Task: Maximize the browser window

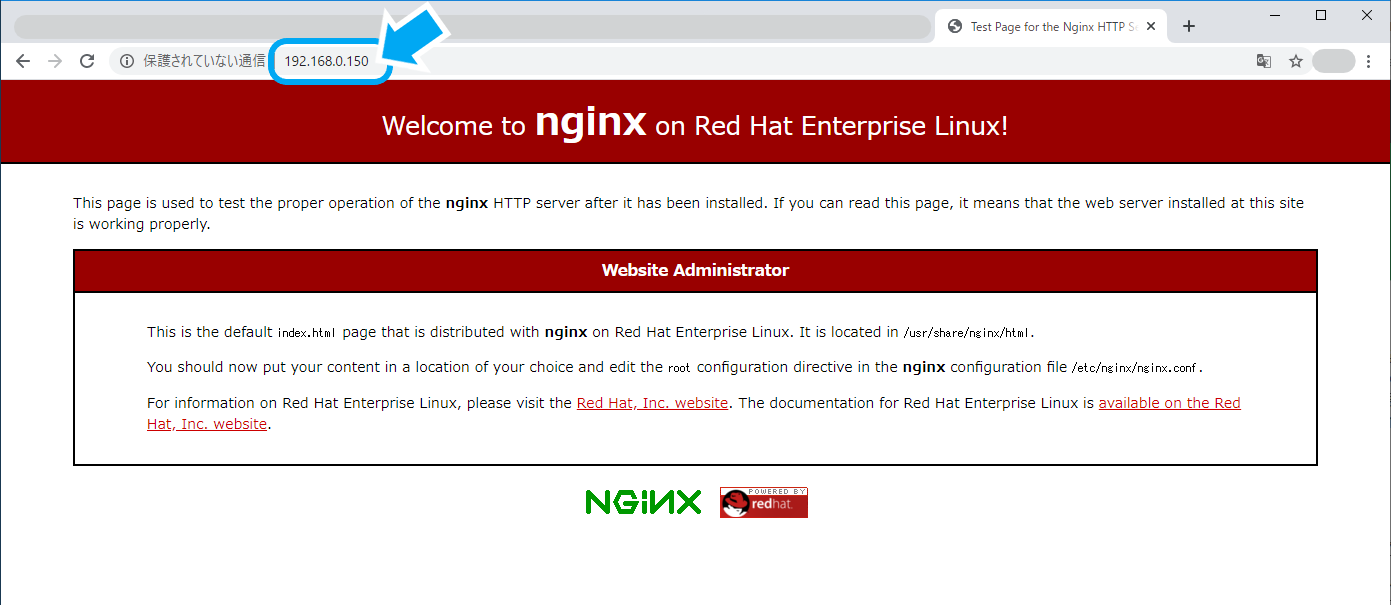Action: (x=1321, y=15)
